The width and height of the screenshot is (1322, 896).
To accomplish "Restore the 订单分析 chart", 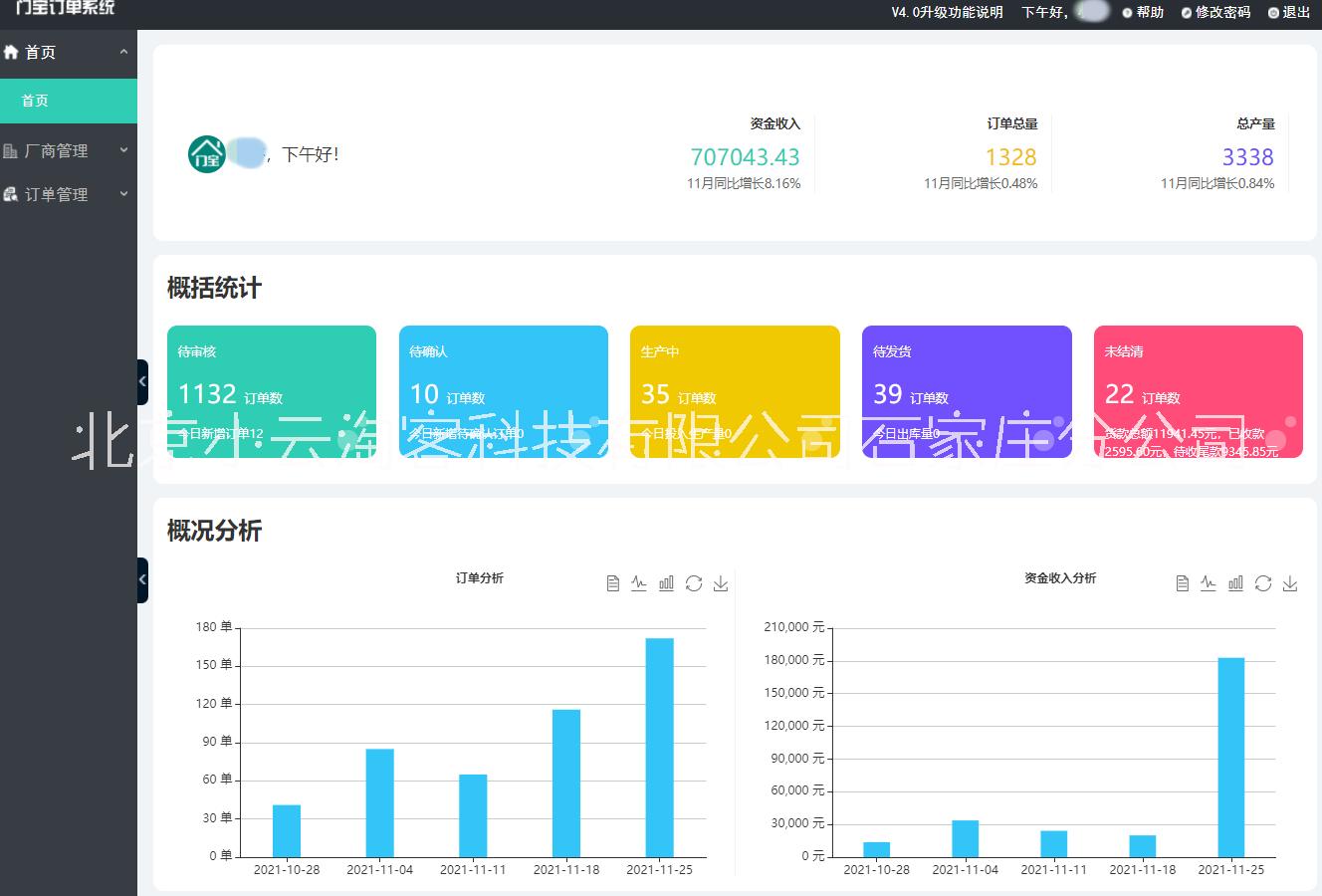I will 694,583.
